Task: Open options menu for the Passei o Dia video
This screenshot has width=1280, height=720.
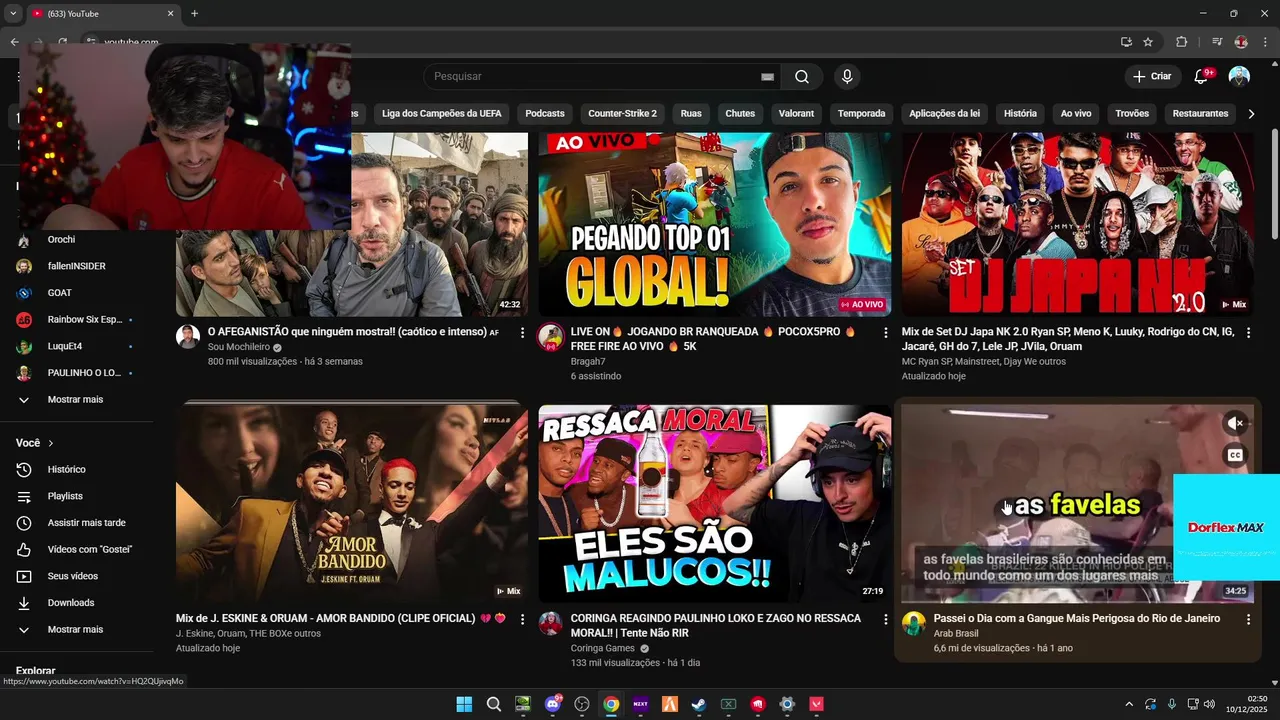Action: click(x=1248, y=619)
